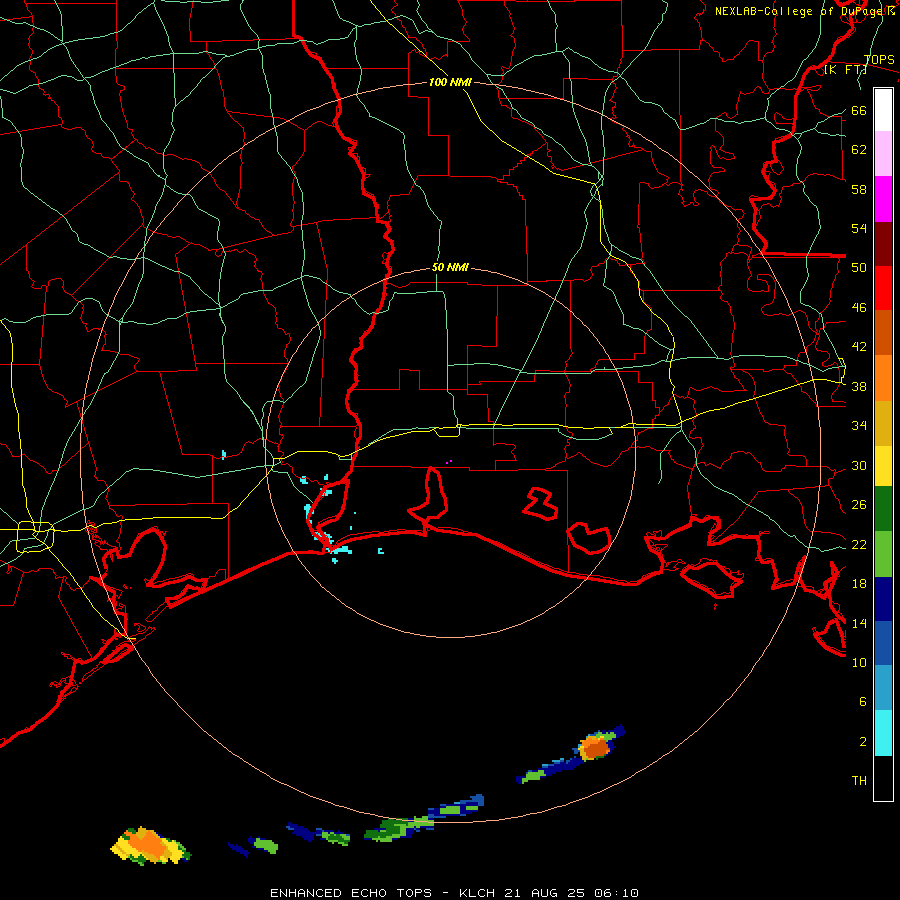Select the light green legend swatch
Viewport: 900px width, 900px height.
(x=883, y=554)
